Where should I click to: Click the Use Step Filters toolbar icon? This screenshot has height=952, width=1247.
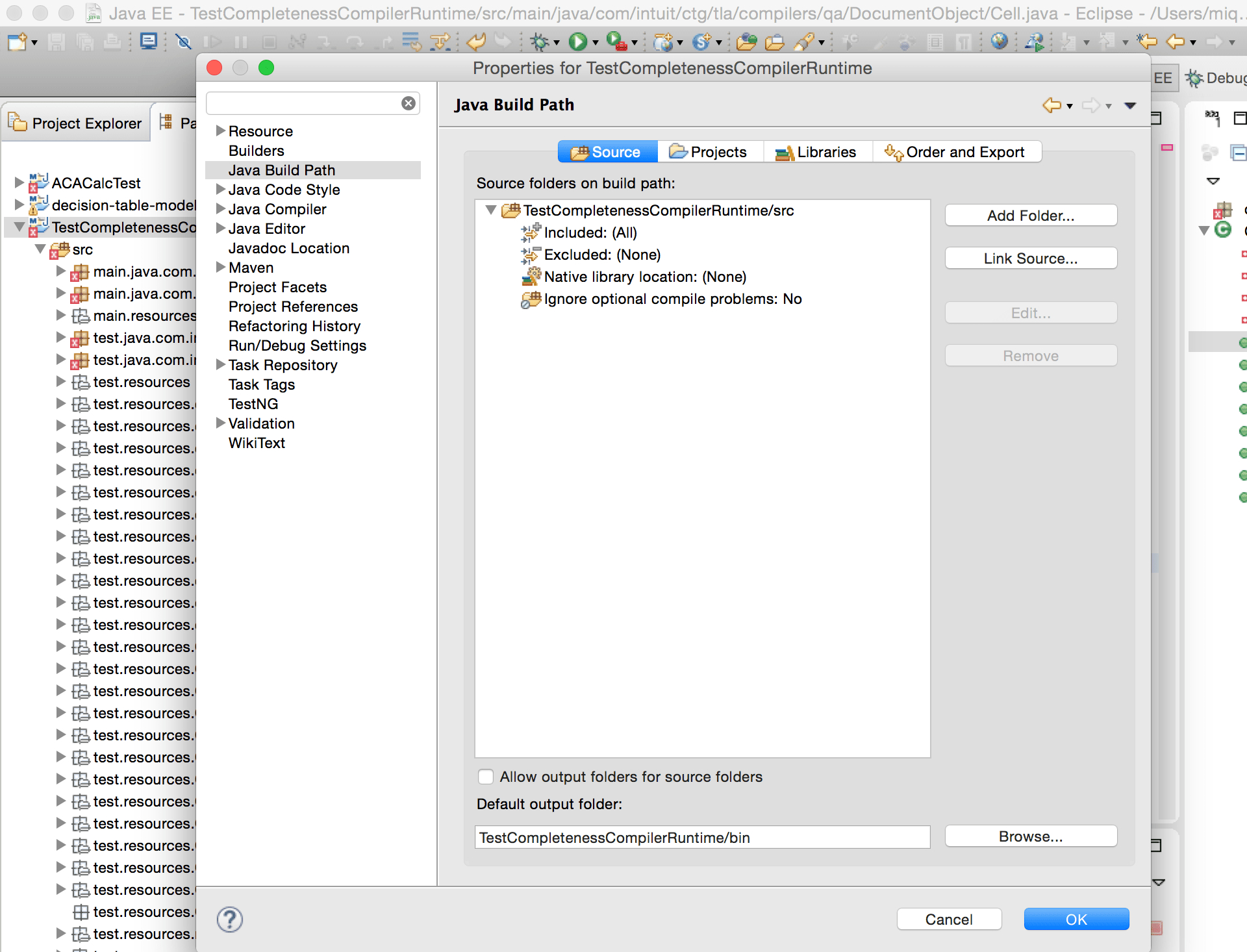[x=440, y=42]
